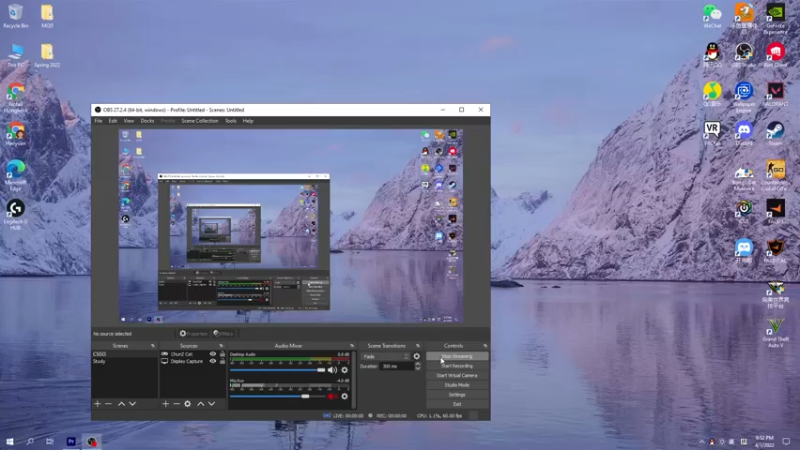
Task: Open the Spring 2022 folder
Action: [47, 55]
